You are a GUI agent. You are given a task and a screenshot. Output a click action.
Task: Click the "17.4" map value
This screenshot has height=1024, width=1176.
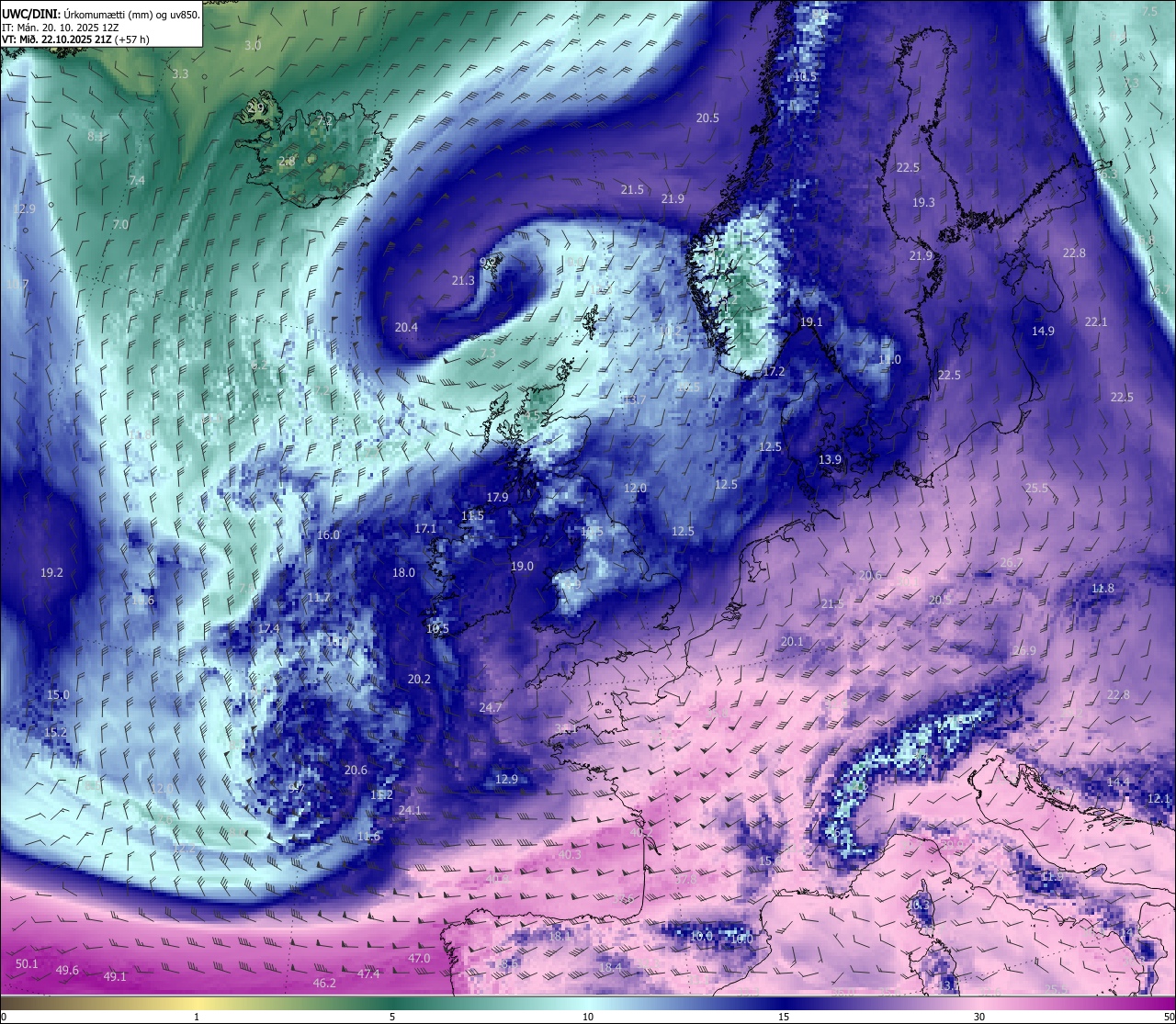pos(268,628)
